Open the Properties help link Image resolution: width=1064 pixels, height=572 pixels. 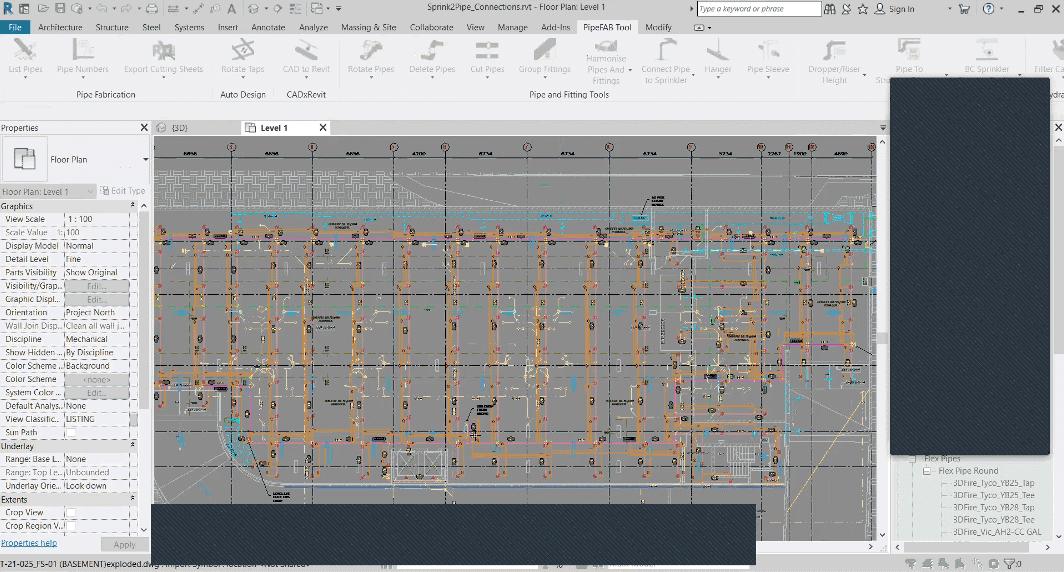click(29, 543)
